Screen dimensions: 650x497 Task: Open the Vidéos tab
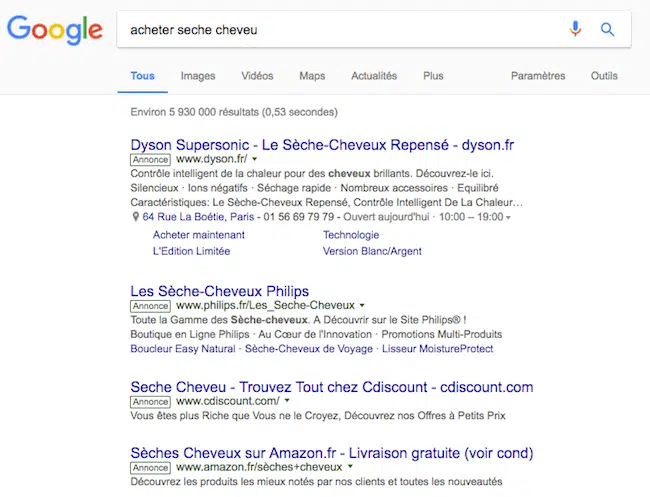[257, 76]
